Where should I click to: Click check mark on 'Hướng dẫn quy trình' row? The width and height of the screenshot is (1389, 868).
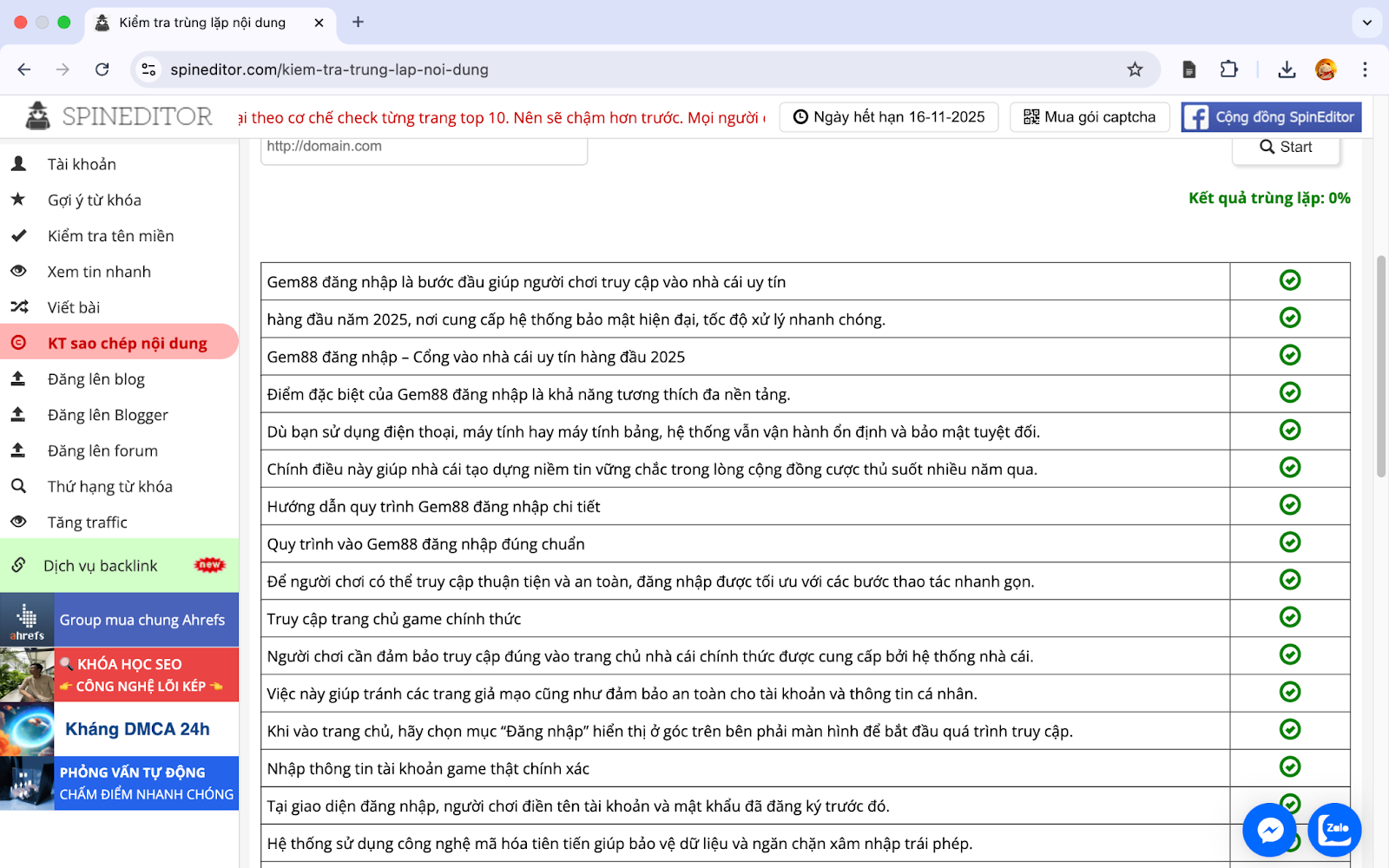tap(1290, 505)
